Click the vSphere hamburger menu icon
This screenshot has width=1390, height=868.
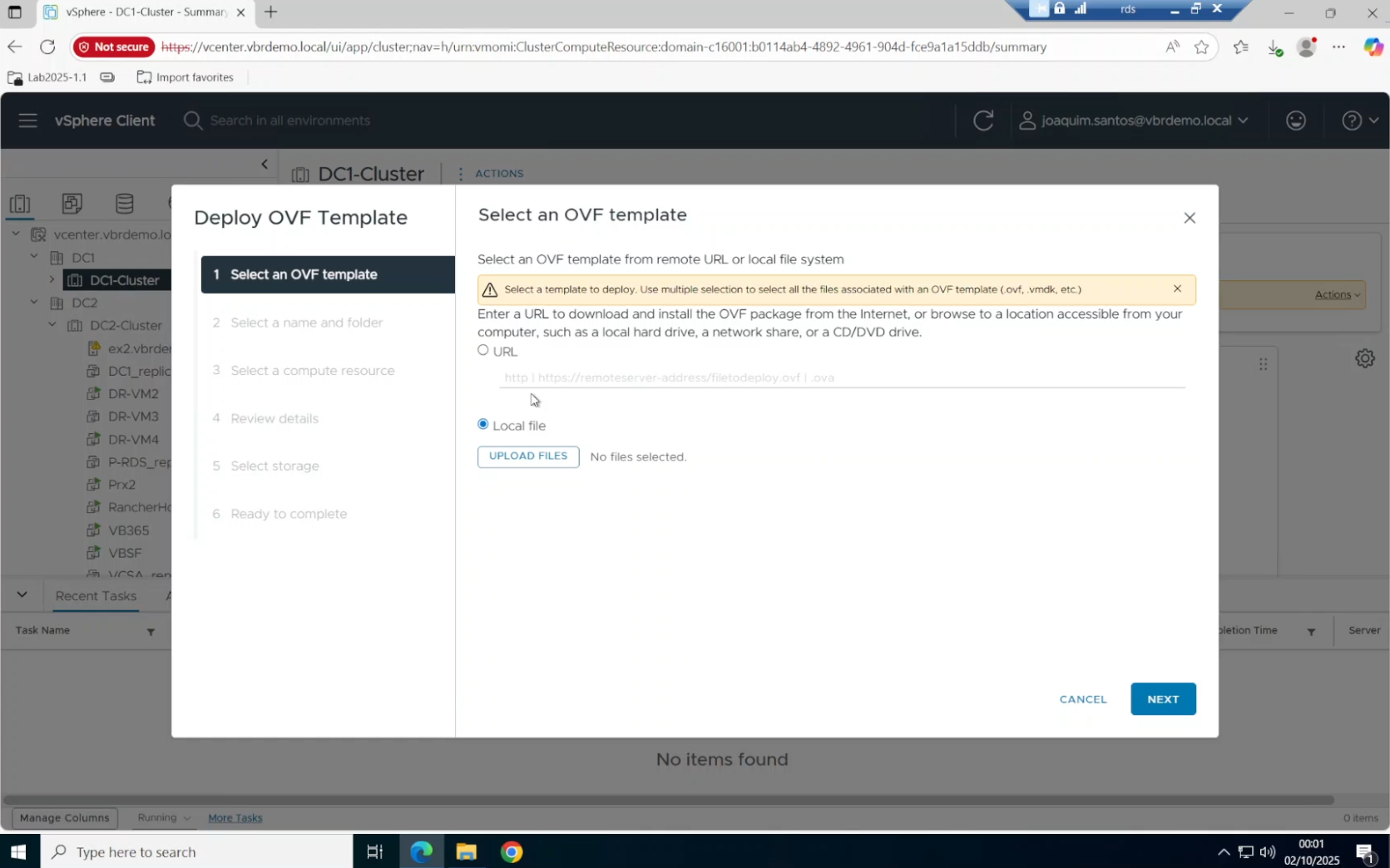click(x=27, y=121)
